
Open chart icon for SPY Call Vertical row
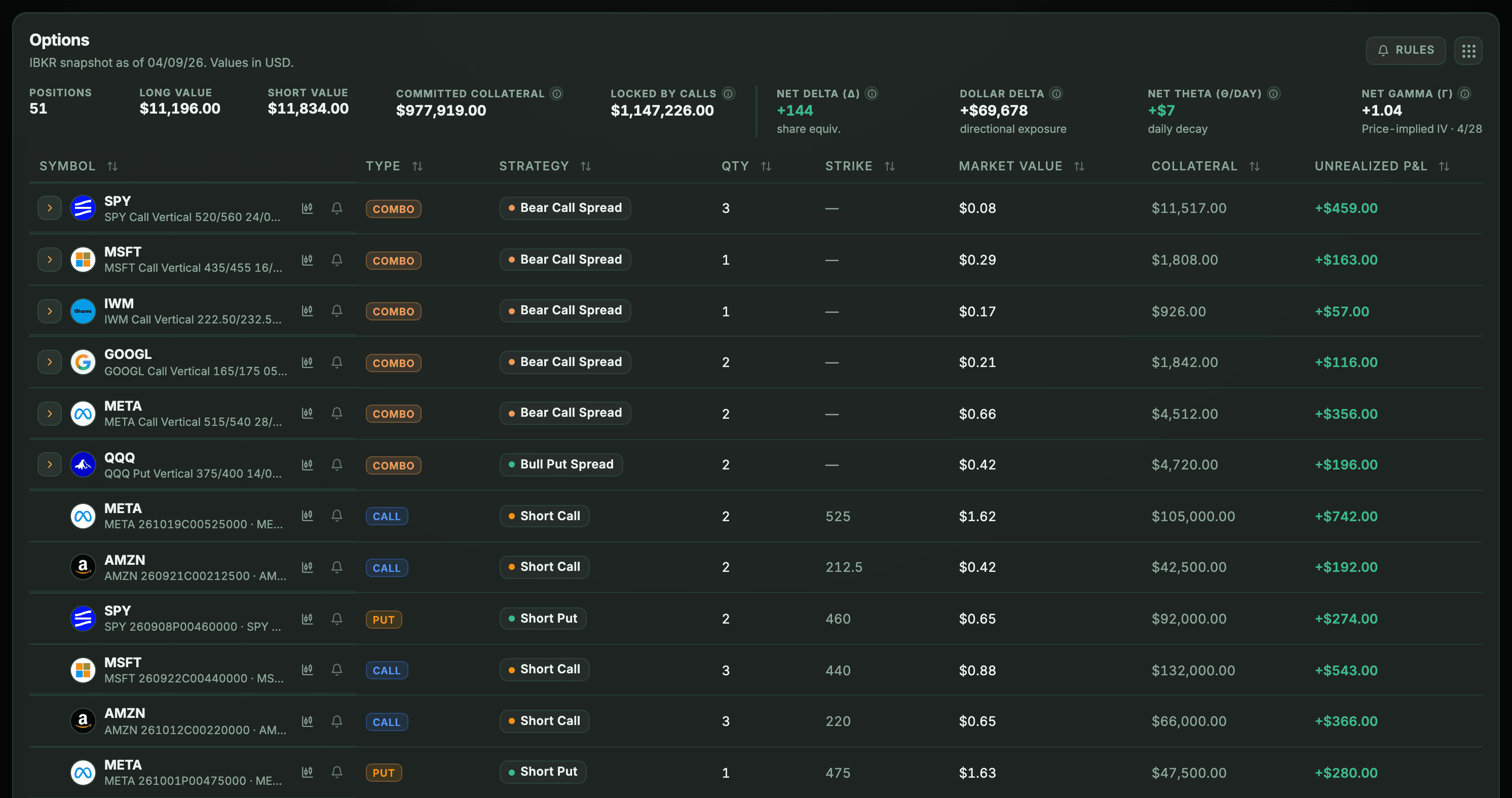(x=307, y=208)
